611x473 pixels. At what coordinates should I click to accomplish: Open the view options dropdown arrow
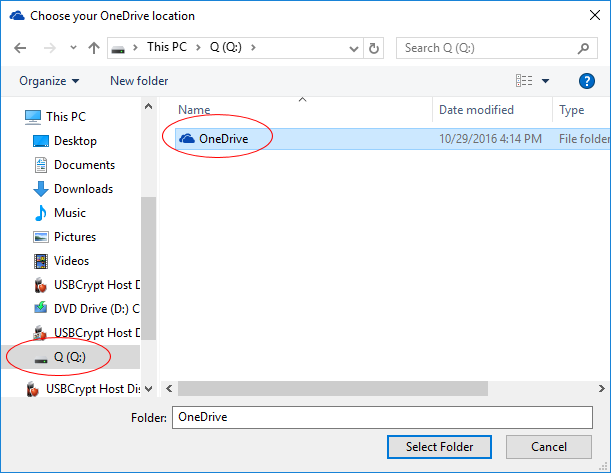click(x=546, y=81)
